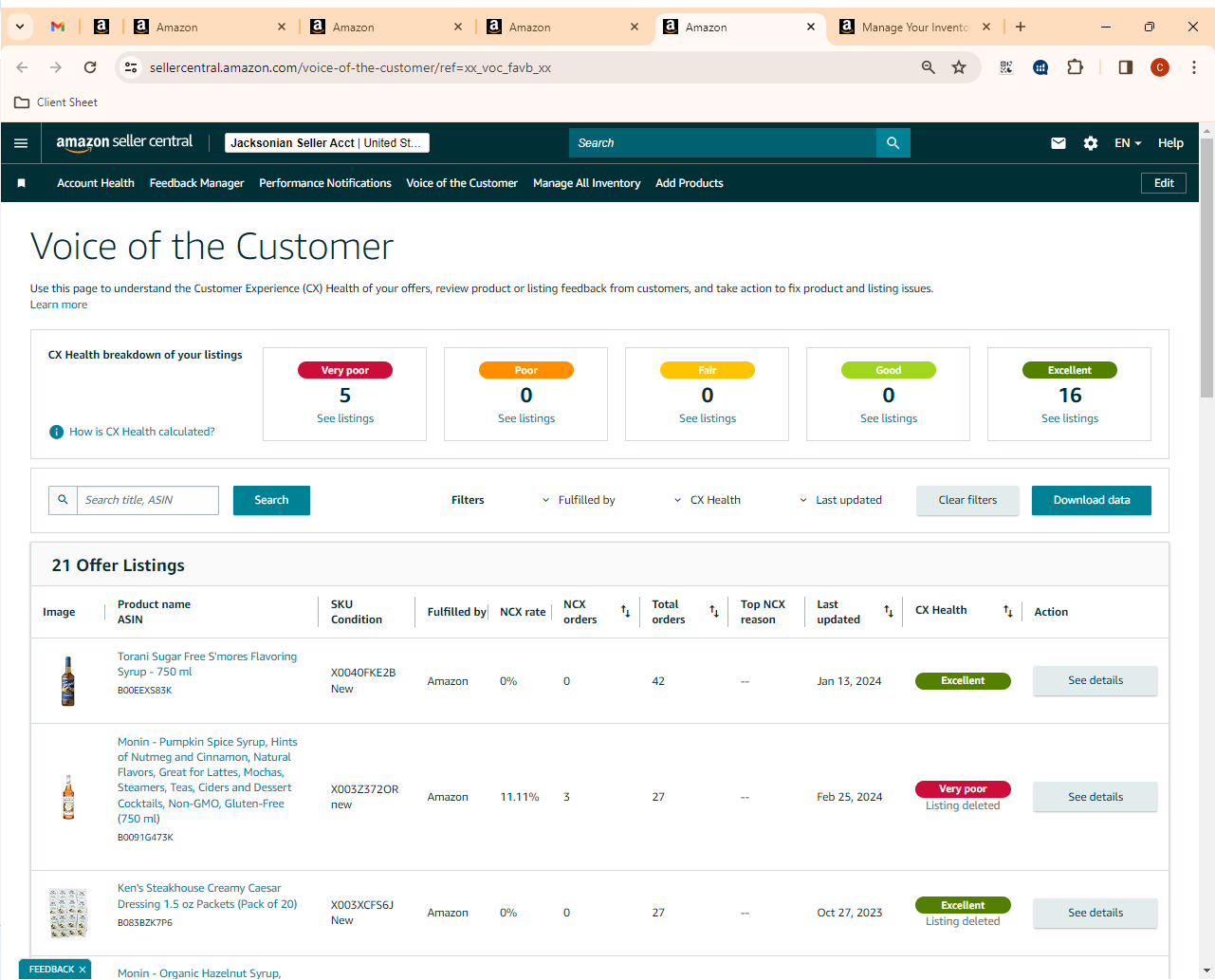Click the Amazon Seller Central logo
The width and height of the screenshot is (1215, 980).
pos(124,142)
